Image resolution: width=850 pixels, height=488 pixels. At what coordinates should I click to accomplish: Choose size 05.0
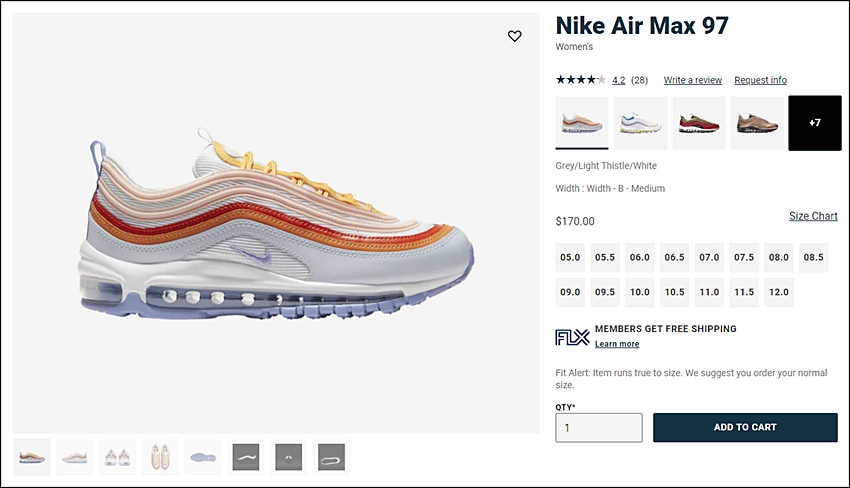tap(570, 258)
